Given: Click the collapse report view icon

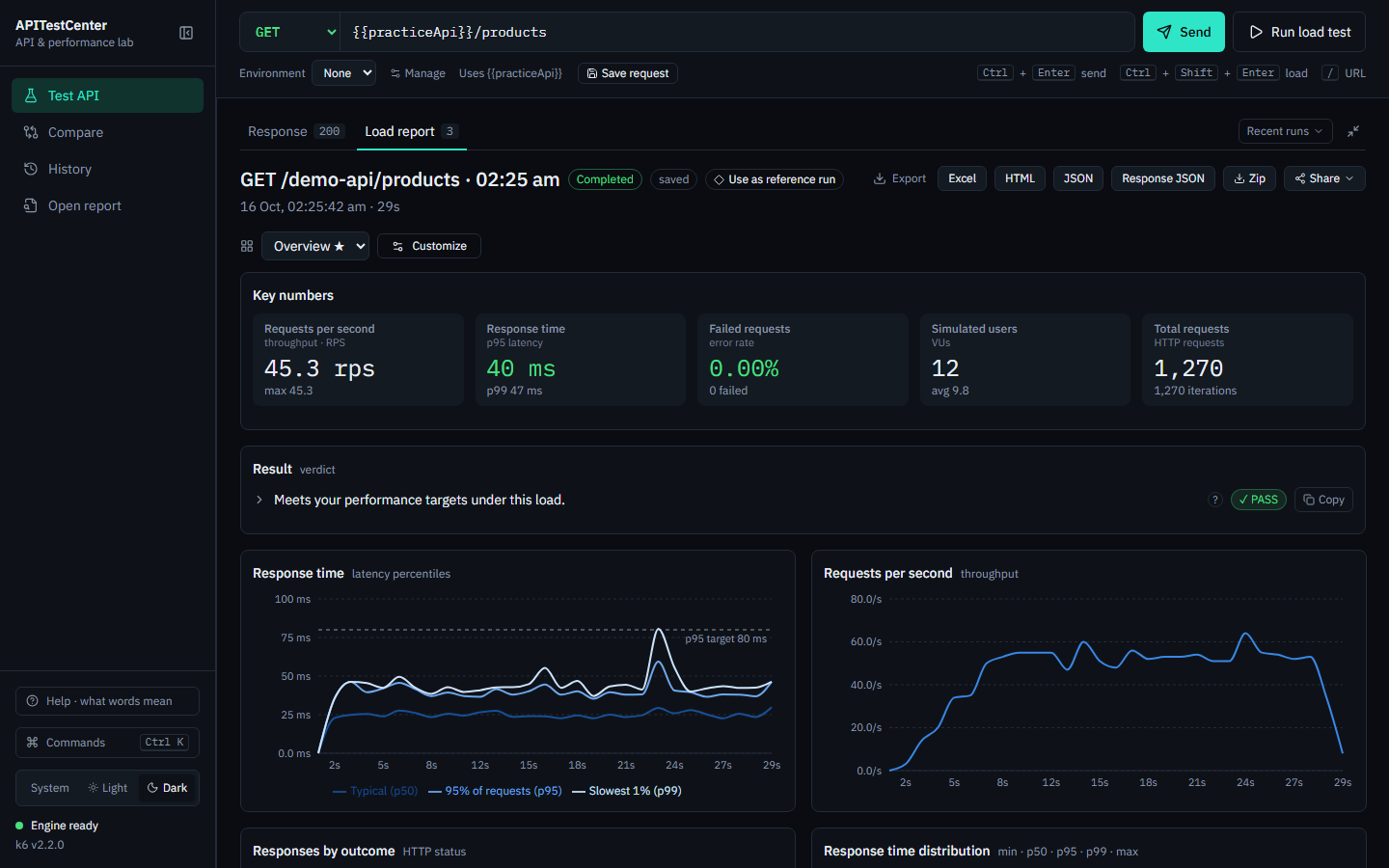Looking at the screenshot, I should [1353, 131].
